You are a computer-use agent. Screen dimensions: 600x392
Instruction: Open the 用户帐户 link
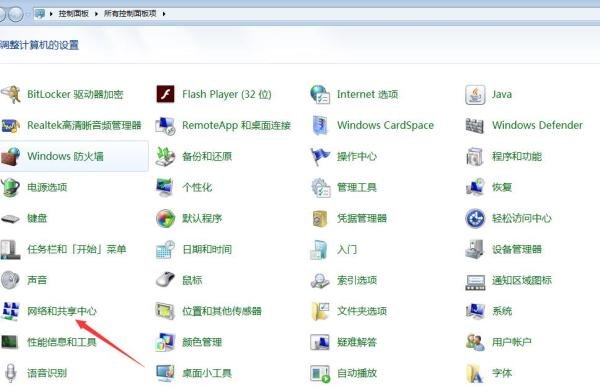pos(512,342)
